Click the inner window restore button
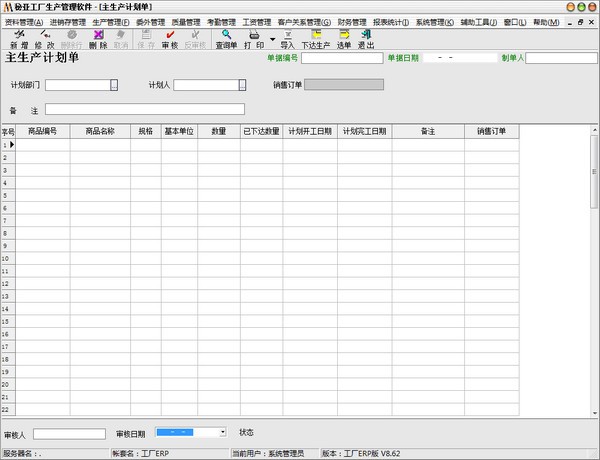The width and height of the screenshot is (600, 460). coord(580,22)
